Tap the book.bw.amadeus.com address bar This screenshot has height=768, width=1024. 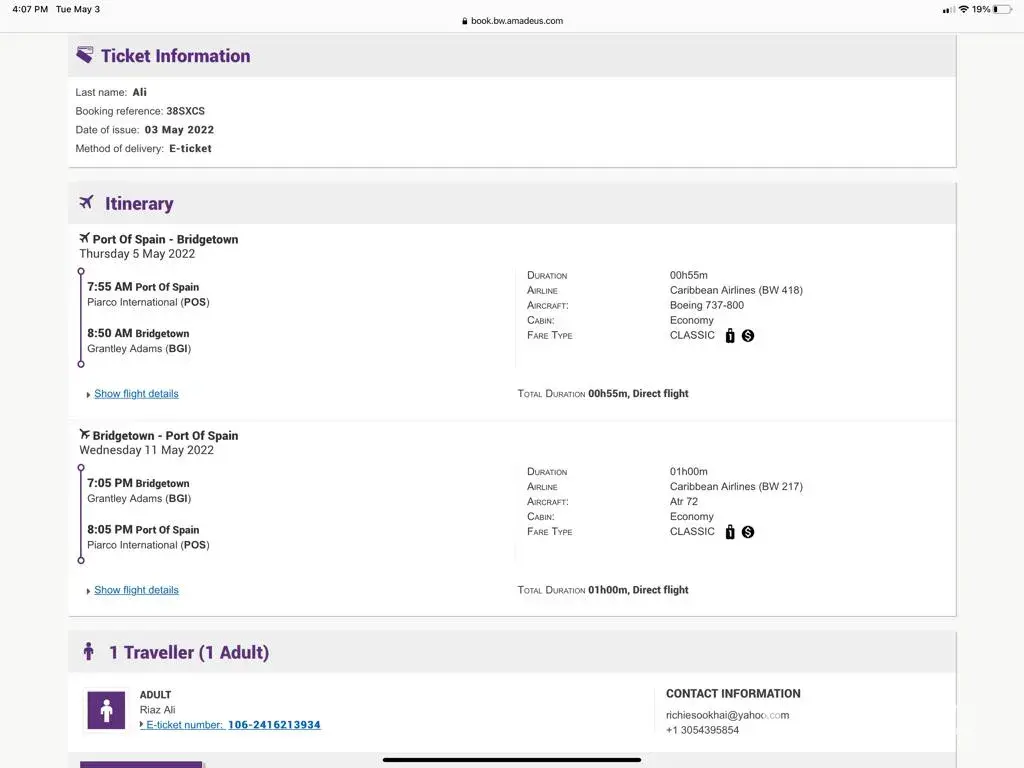coord(512,20)
